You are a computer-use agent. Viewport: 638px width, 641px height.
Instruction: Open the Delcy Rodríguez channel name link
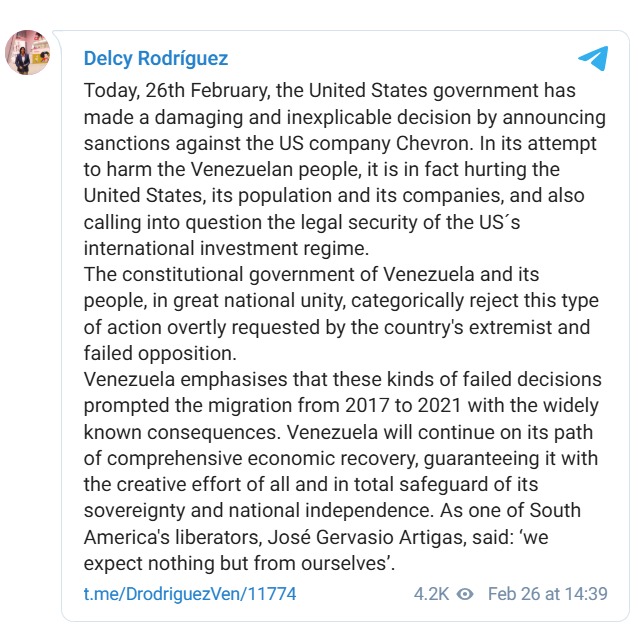[155, 58]
